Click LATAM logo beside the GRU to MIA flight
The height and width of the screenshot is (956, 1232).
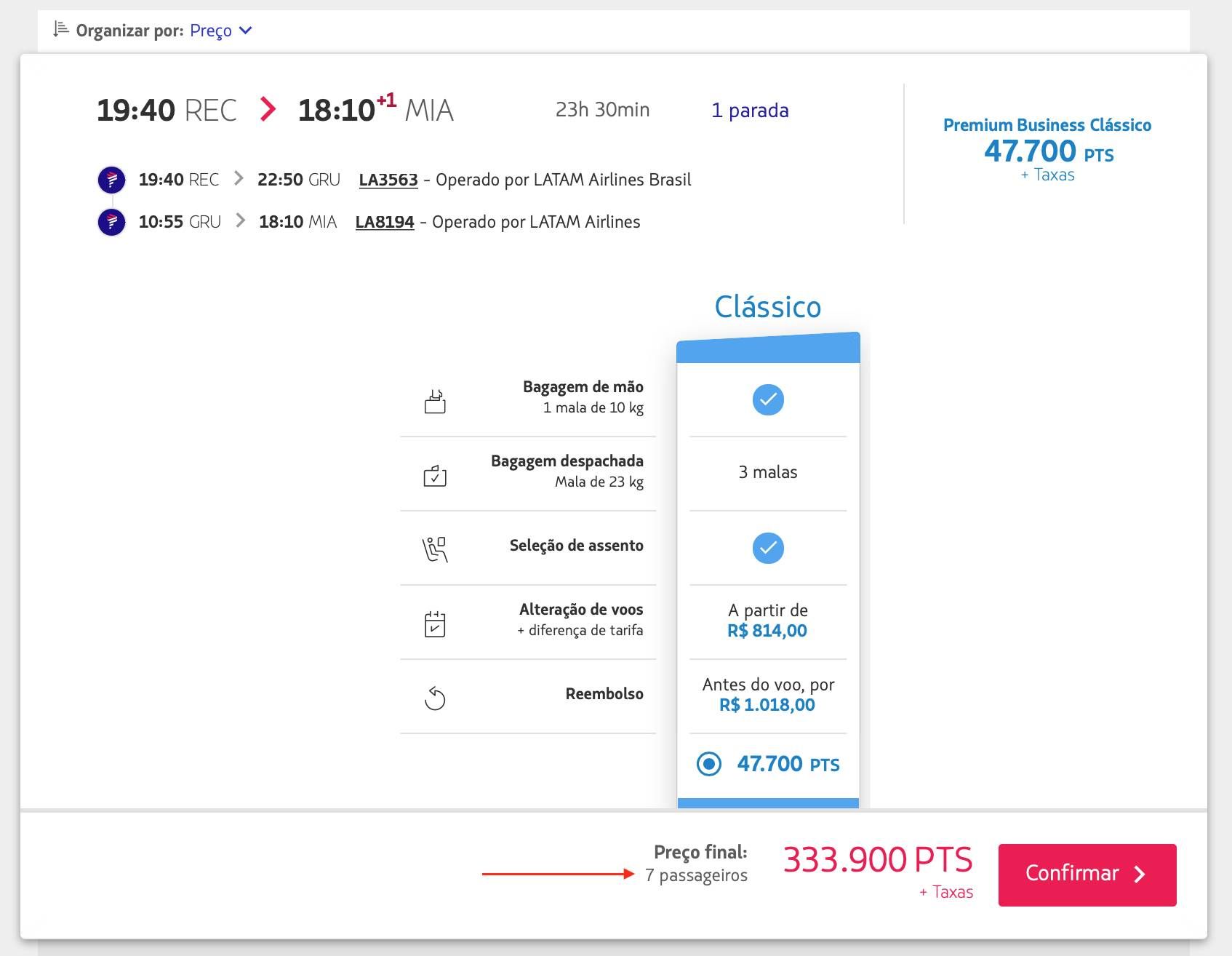111,222
